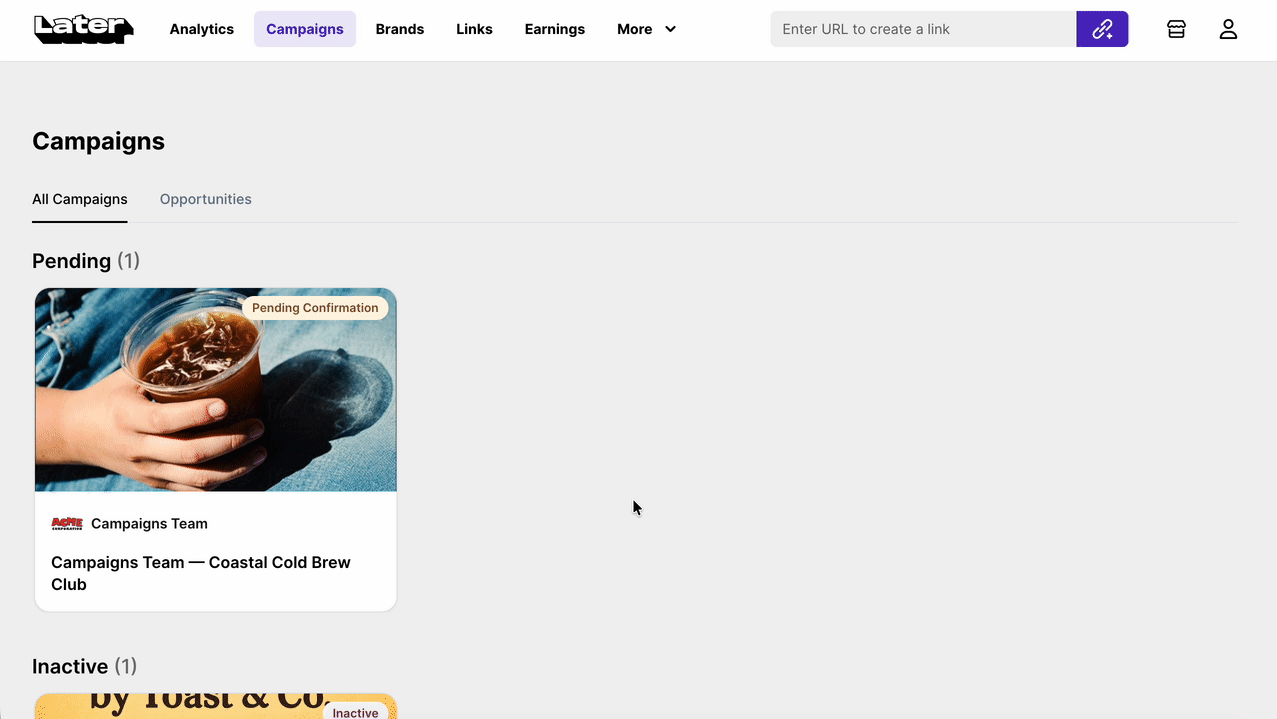
Task: Open the storefront icon
Action: tap(1176, 29)
